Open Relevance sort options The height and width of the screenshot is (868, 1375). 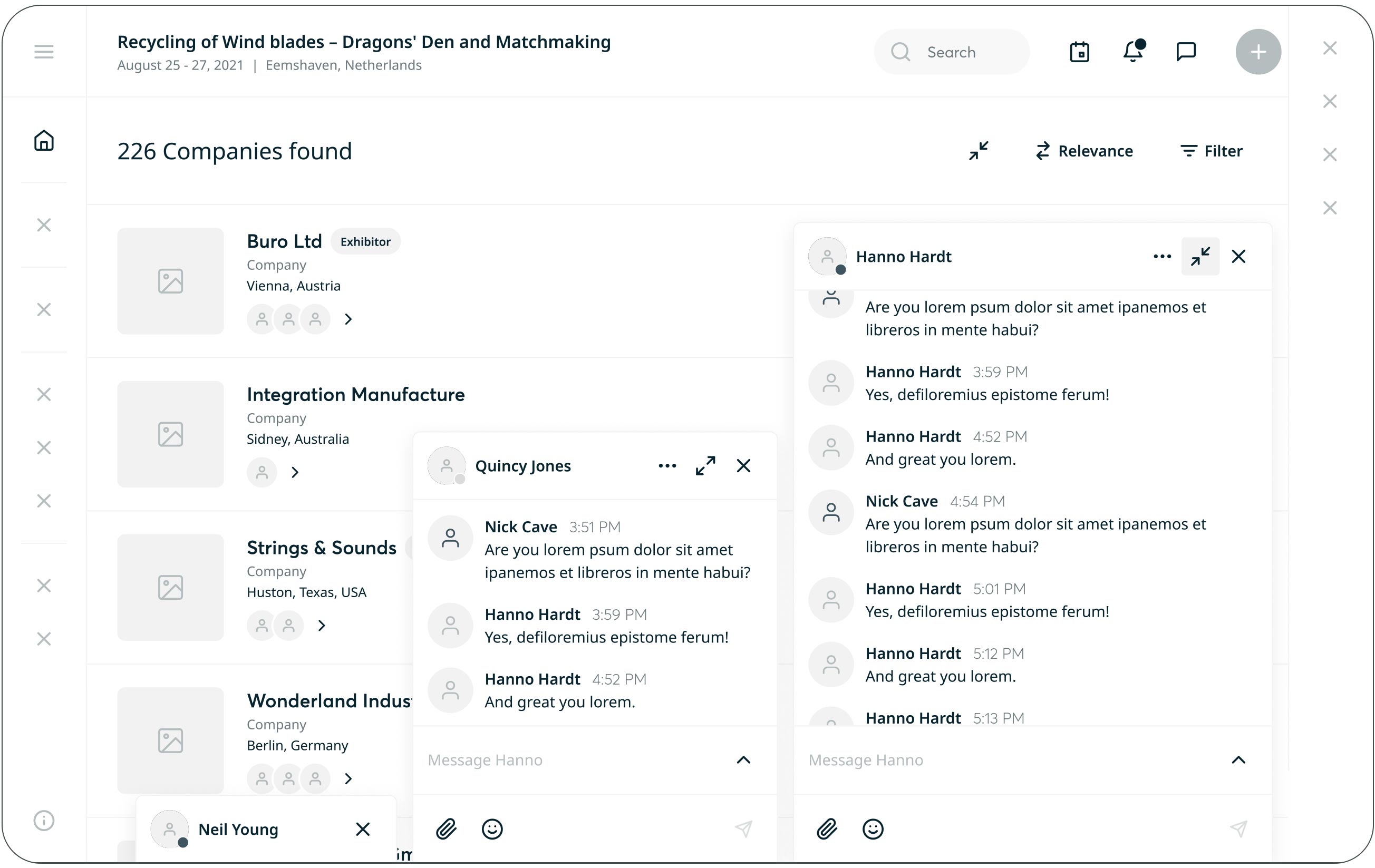point(1084,151)
